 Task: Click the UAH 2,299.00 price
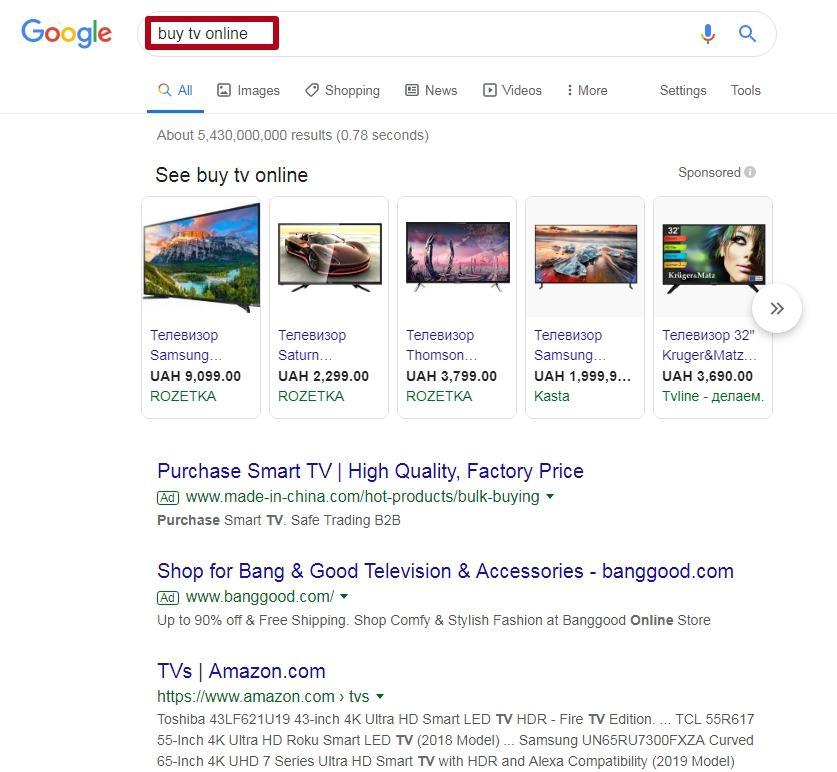(323, 376)
